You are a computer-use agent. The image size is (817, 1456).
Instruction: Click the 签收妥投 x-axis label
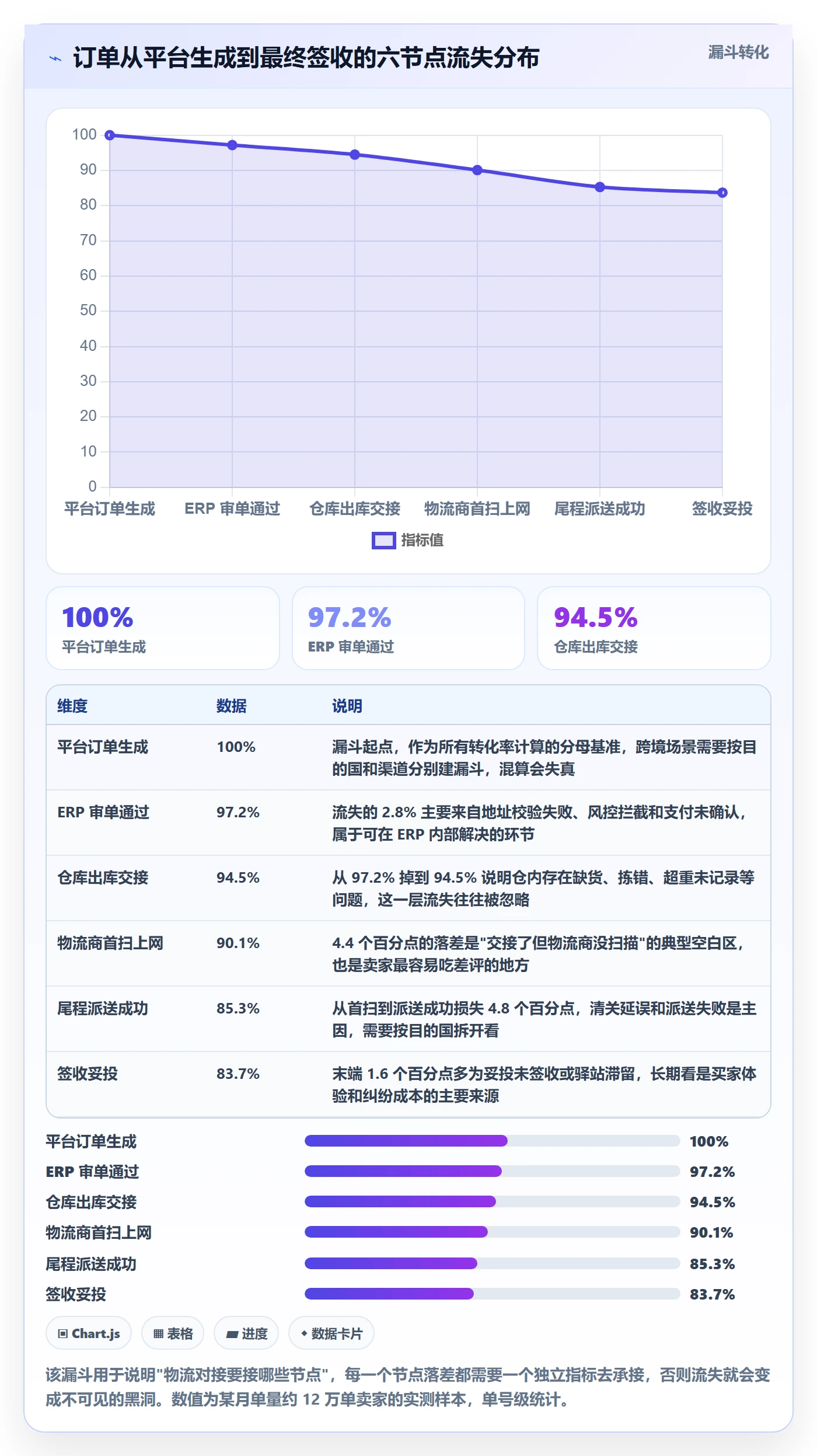722,508
